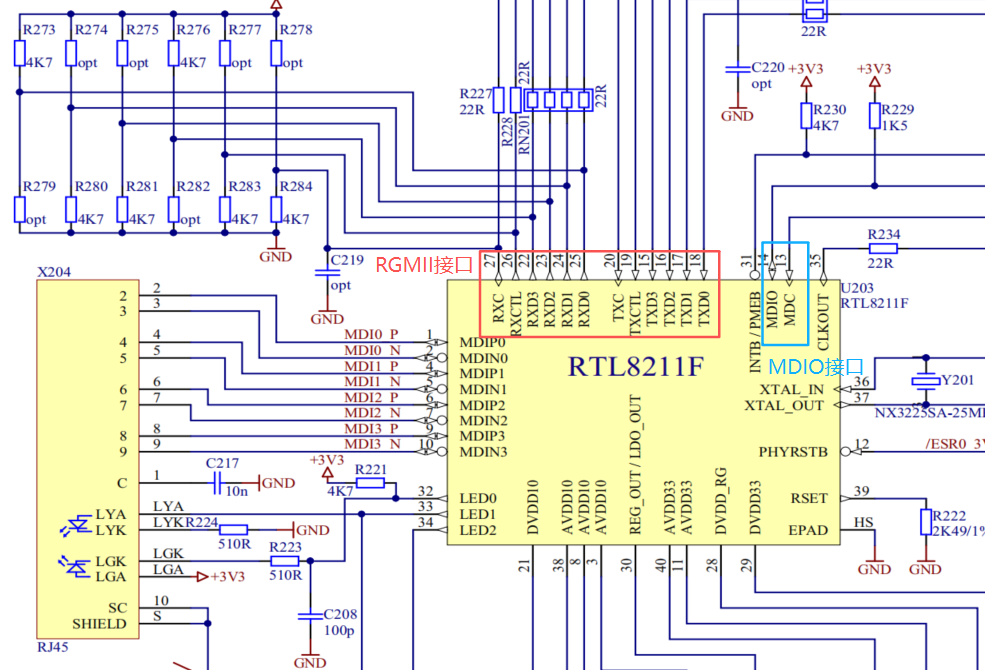Click the HS label near EPAD
This screenshot has height=670, width=985.
[863, 522]
